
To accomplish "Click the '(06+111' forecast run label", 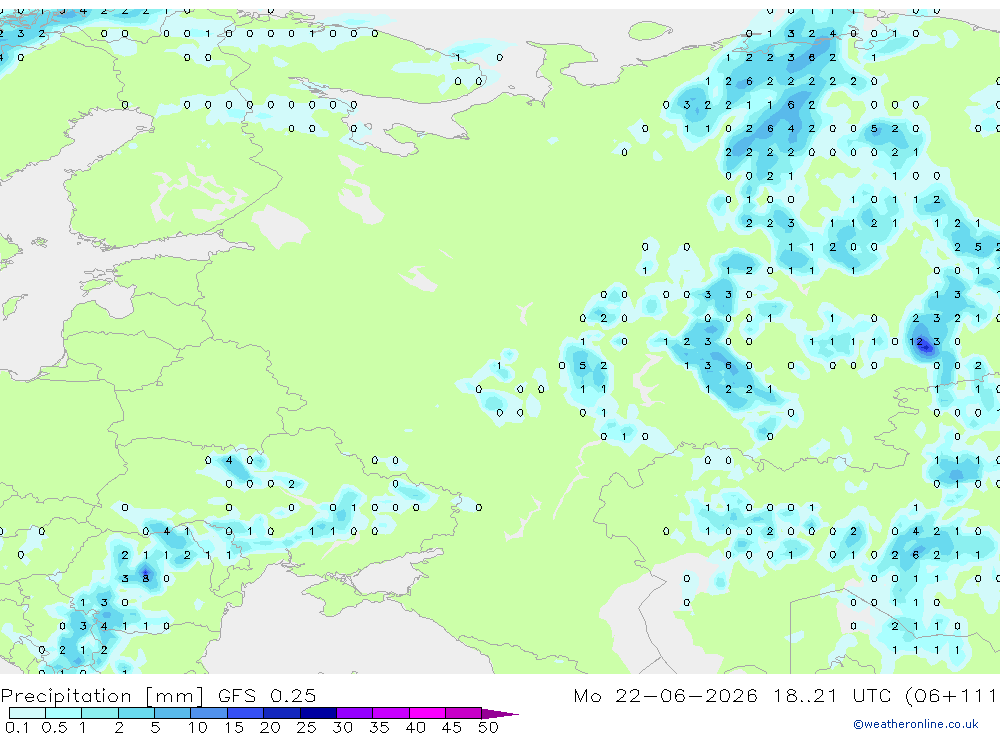I will point(951,695).
